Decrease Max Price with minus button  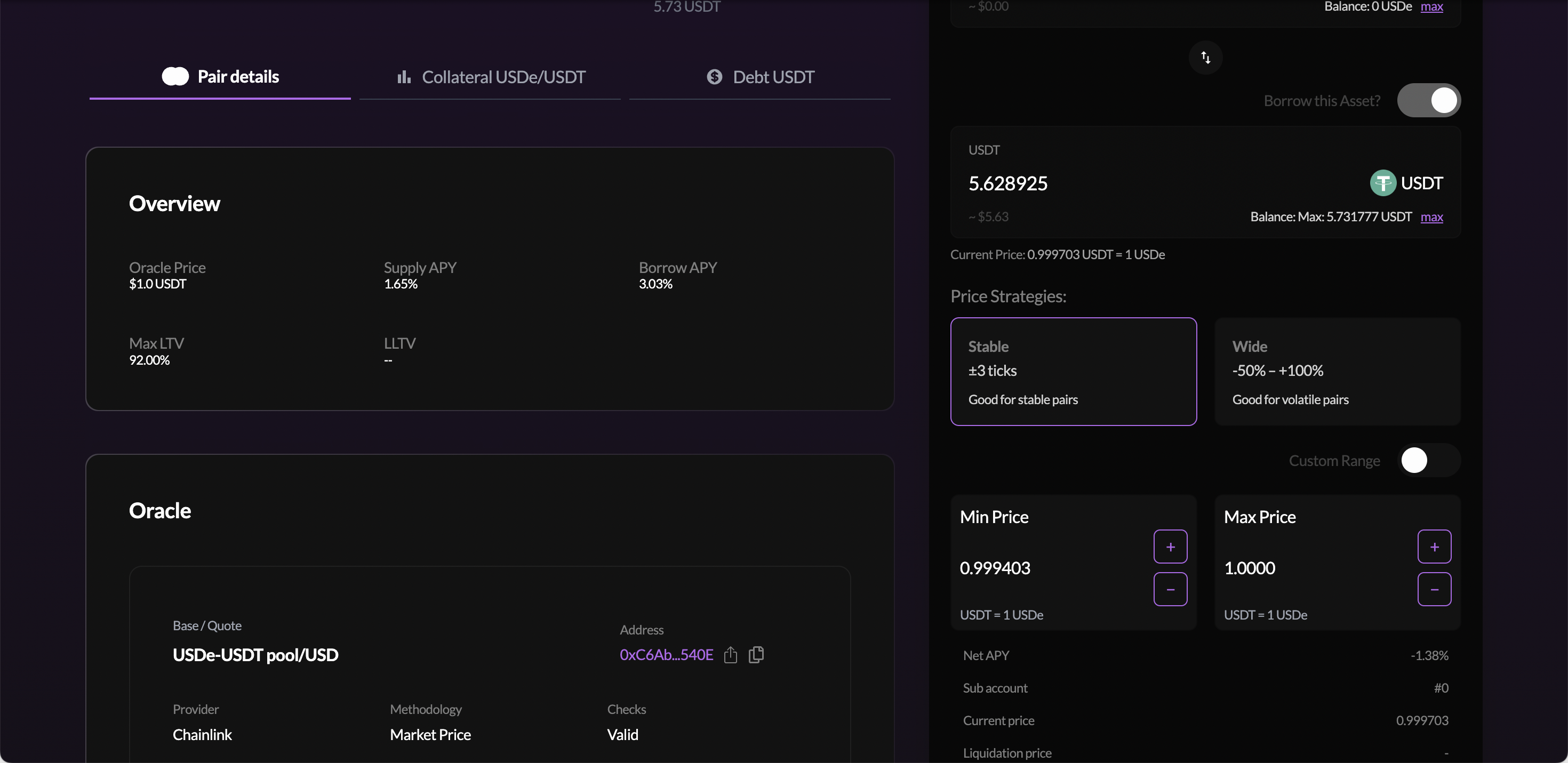tap(1434, 590)
